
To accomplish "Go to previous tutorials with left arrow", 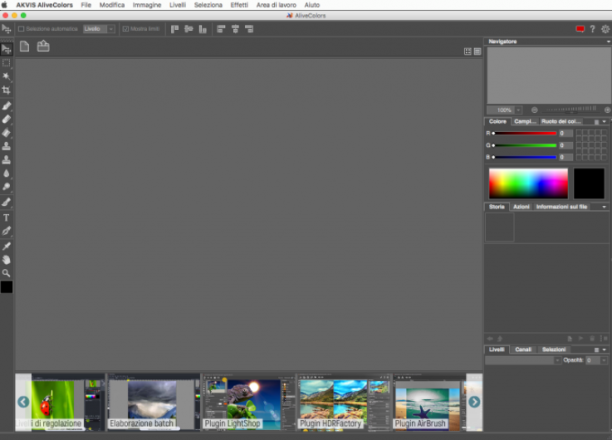I will [23, 402].
